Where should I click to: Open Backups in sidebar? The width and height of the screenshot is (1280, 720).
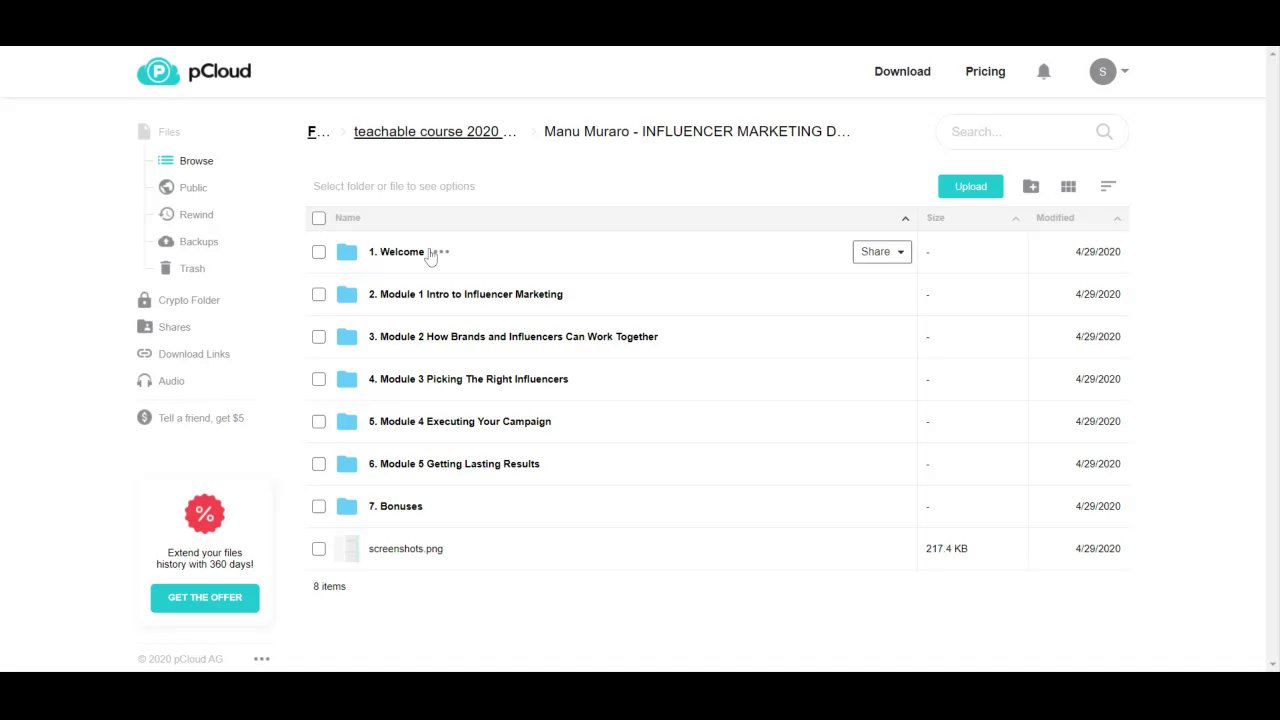pyautogui.click(x=198, y=242)
